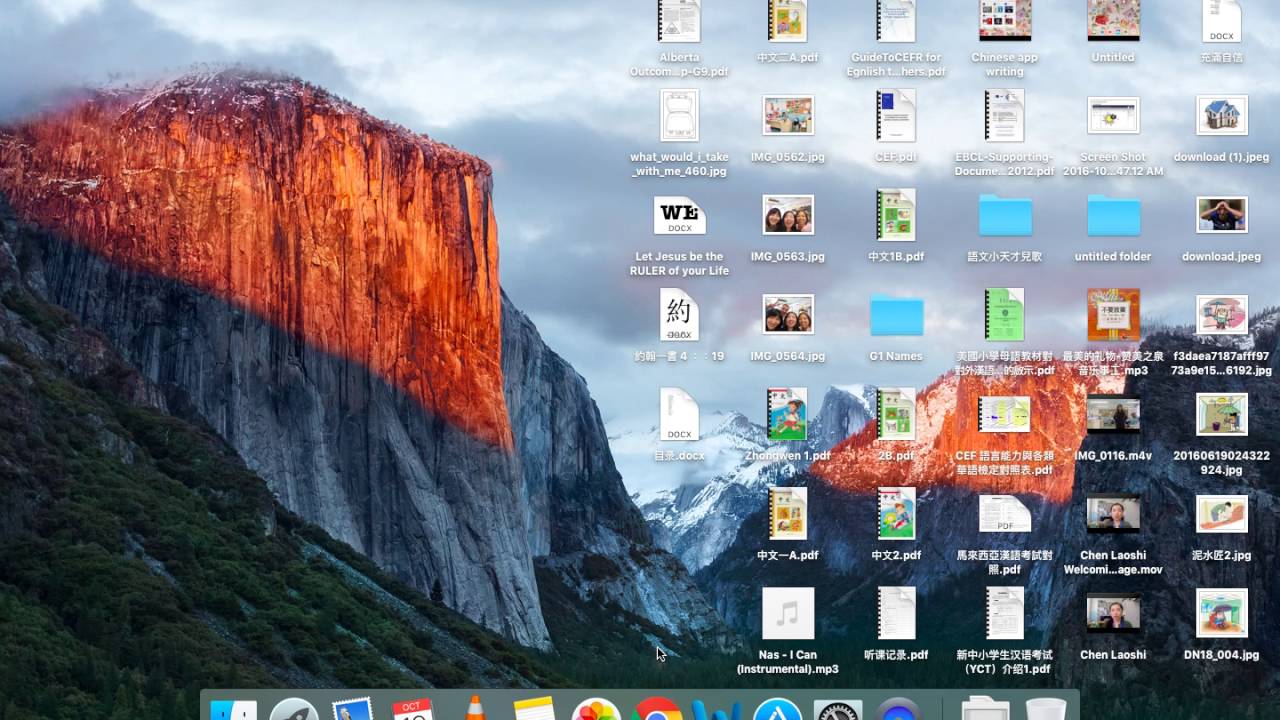This screenshot has height=720, width=1280.
Task: Open System Preferences gear in Dock
Action: click(838, 709)
